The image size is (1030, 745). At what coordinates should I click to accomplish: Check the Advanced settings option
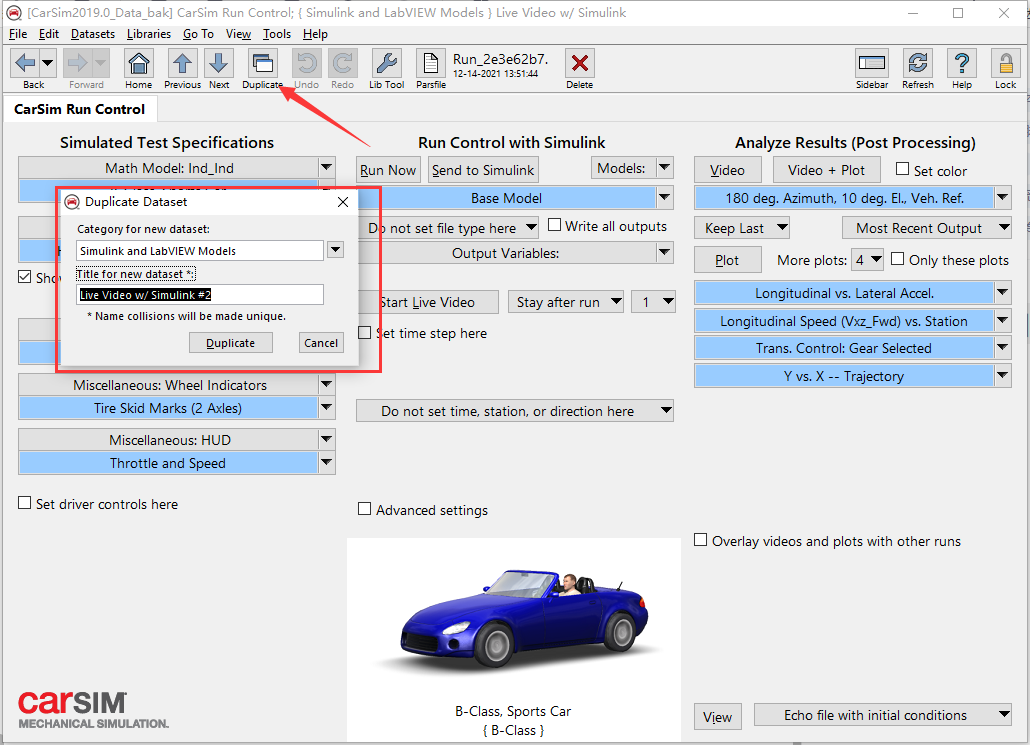364,509
